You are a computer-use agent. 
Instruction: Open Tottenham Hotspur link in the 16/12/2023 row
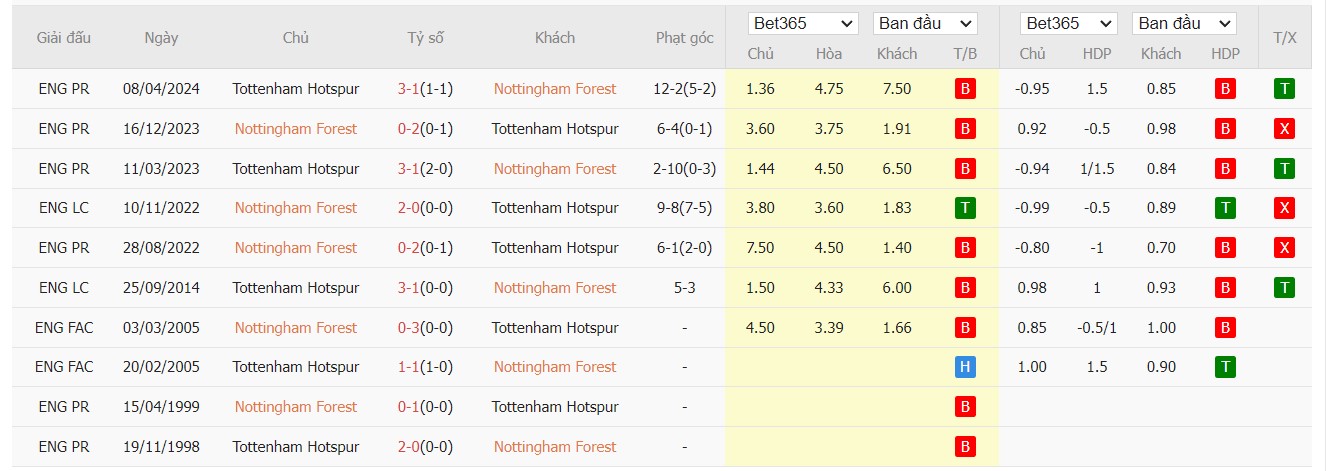[x=555, y=128]
